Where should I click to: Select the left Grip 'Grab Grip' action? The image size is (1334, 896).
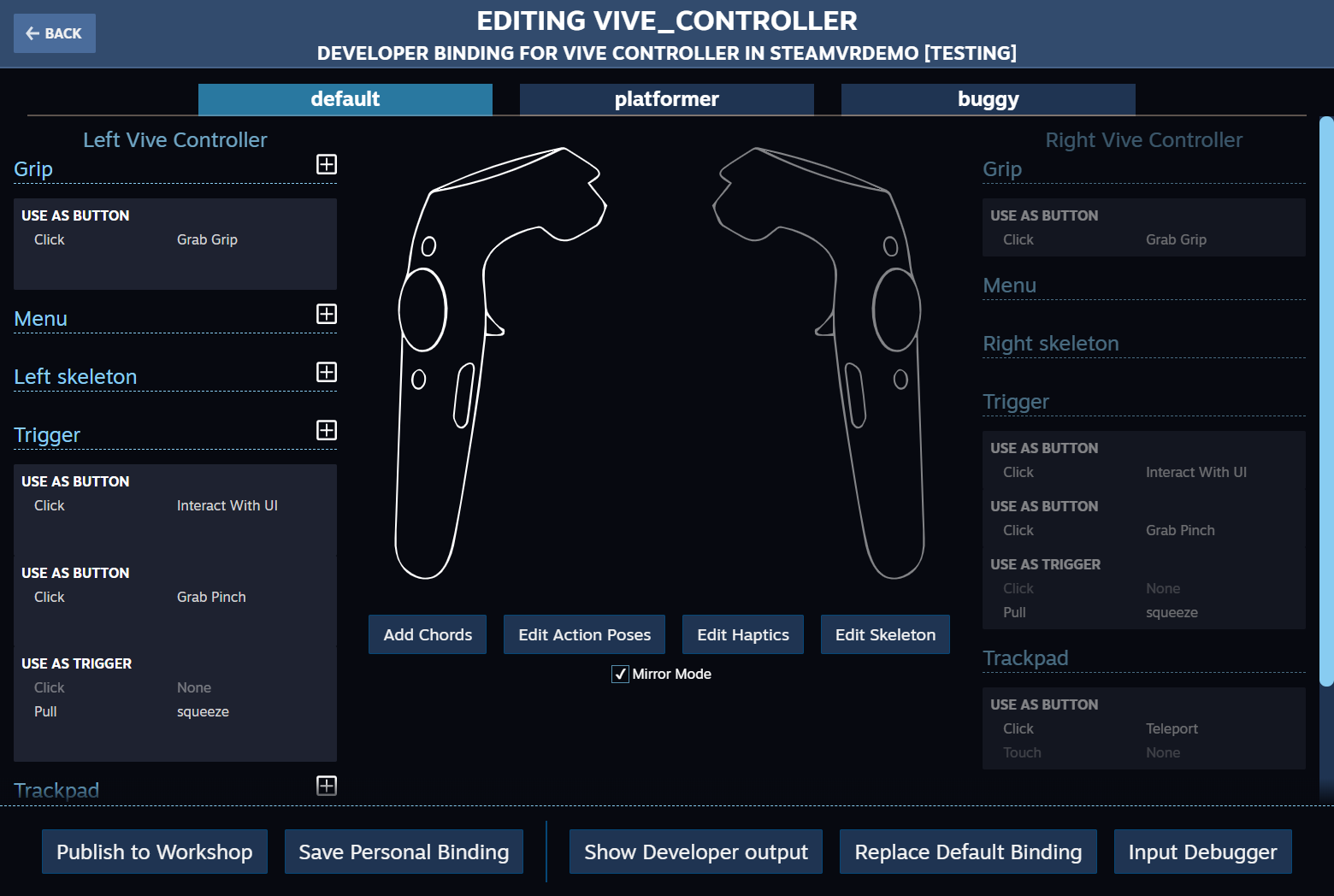point(207,239)
